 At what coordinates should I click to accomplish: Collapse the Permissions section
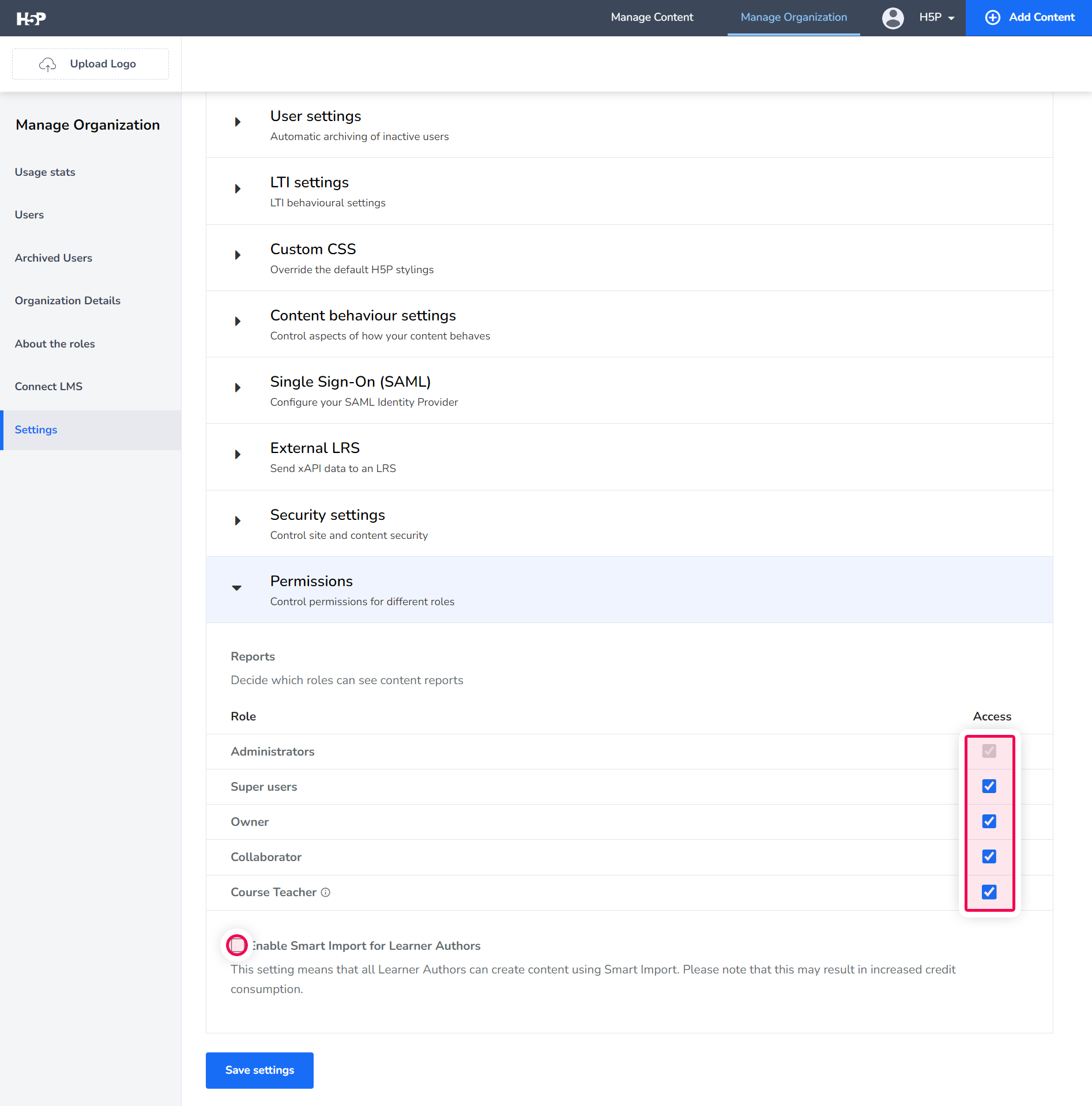(x=236, y=588)
